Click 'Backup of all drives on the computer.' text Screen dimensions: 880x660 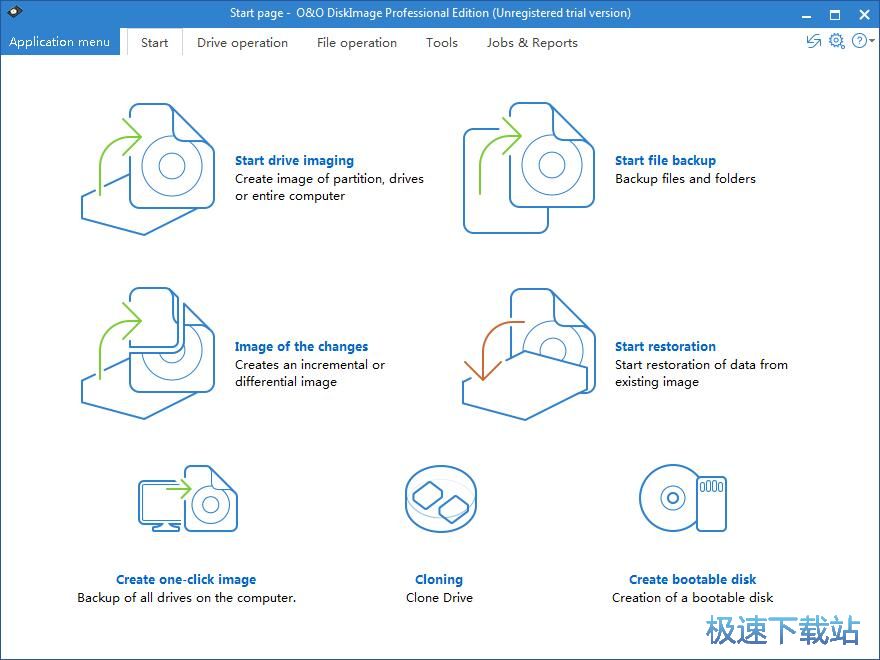(186, 598)
